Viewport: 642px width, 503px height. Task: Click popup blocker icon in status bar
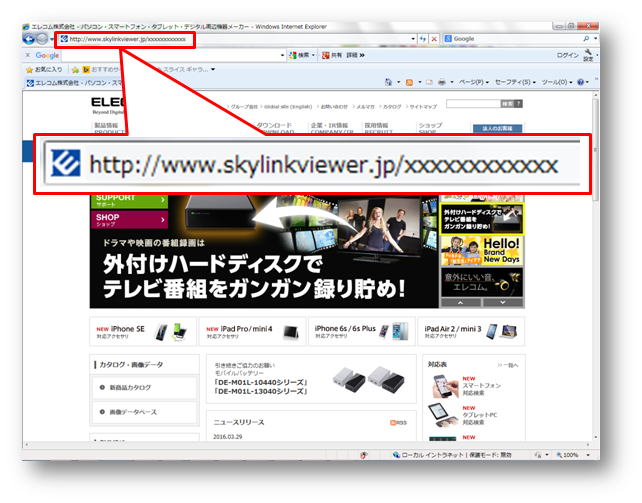click(x=364, y=455)
